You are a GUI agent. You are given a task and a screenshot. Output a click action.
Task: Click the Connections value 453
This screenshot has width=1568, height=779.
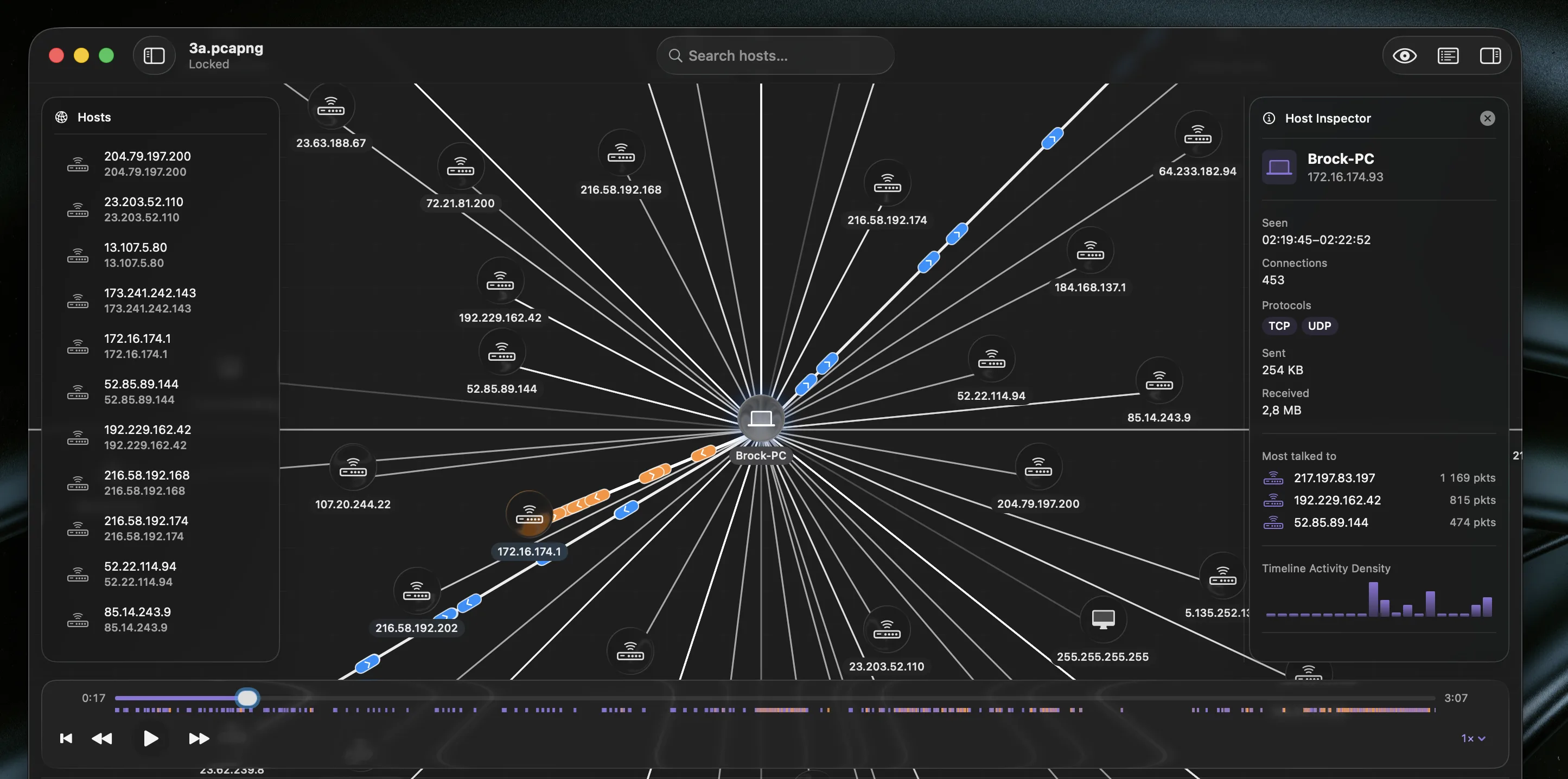(x=1273, y=280)
